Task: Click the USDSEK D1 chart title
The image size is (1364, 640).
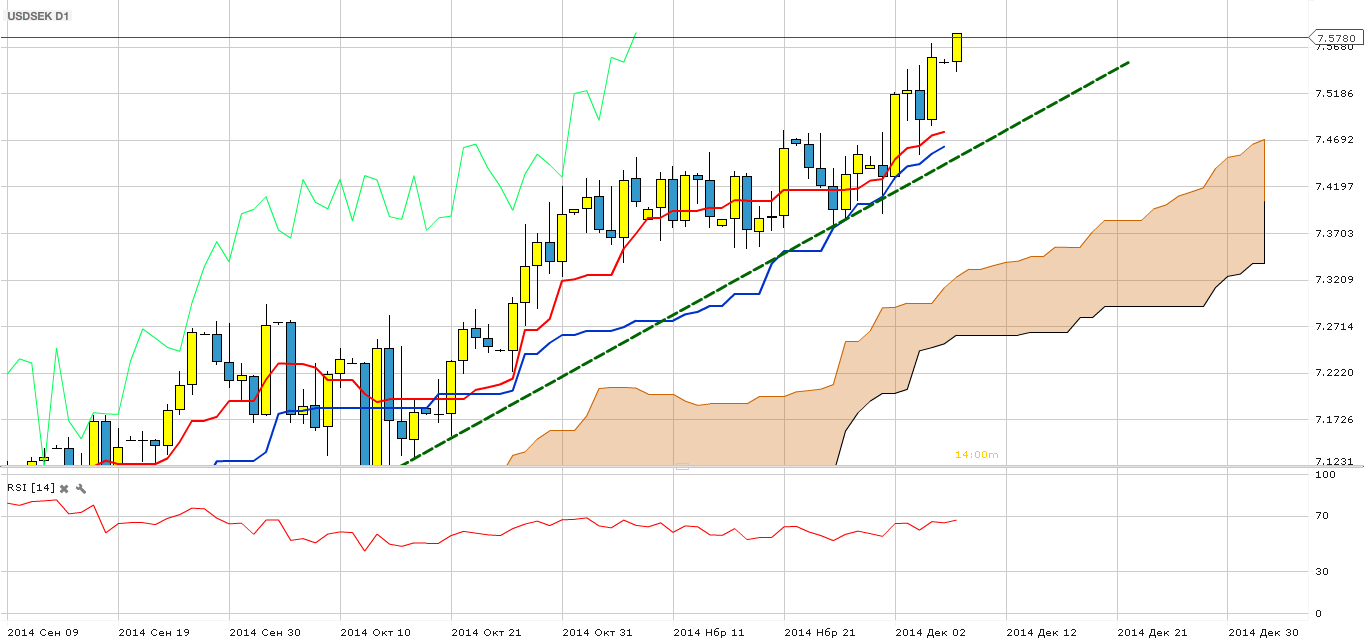Action: (40, 16)
